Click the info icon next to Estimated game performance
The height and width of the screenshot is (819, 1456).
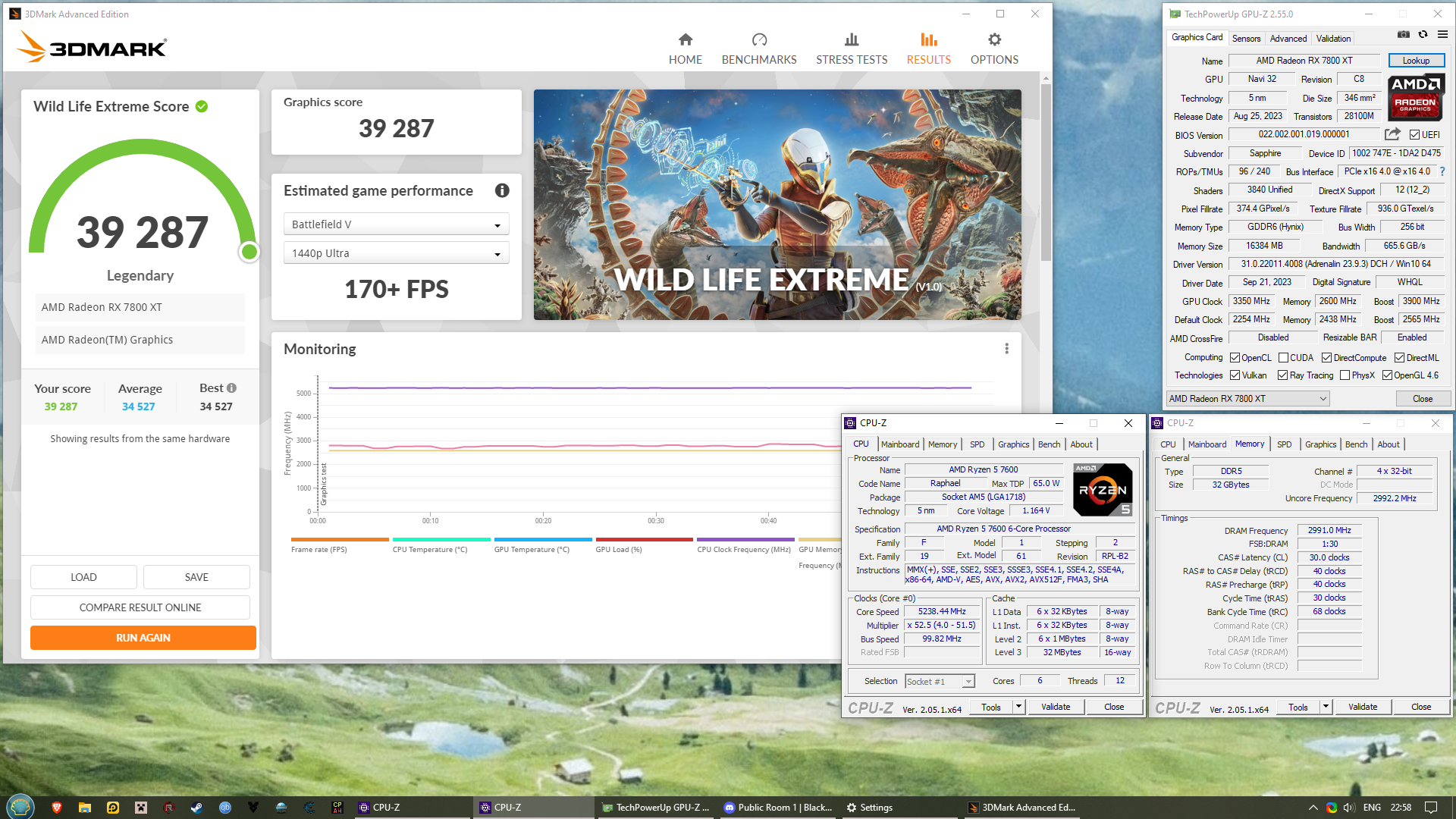click(x=502, y=190)
